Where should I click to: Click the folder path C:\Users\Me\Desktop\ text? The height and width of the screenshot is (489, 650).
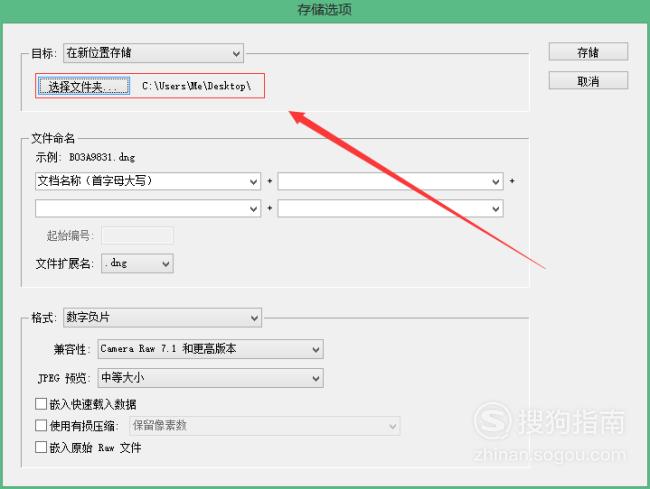tap(196, 86)
